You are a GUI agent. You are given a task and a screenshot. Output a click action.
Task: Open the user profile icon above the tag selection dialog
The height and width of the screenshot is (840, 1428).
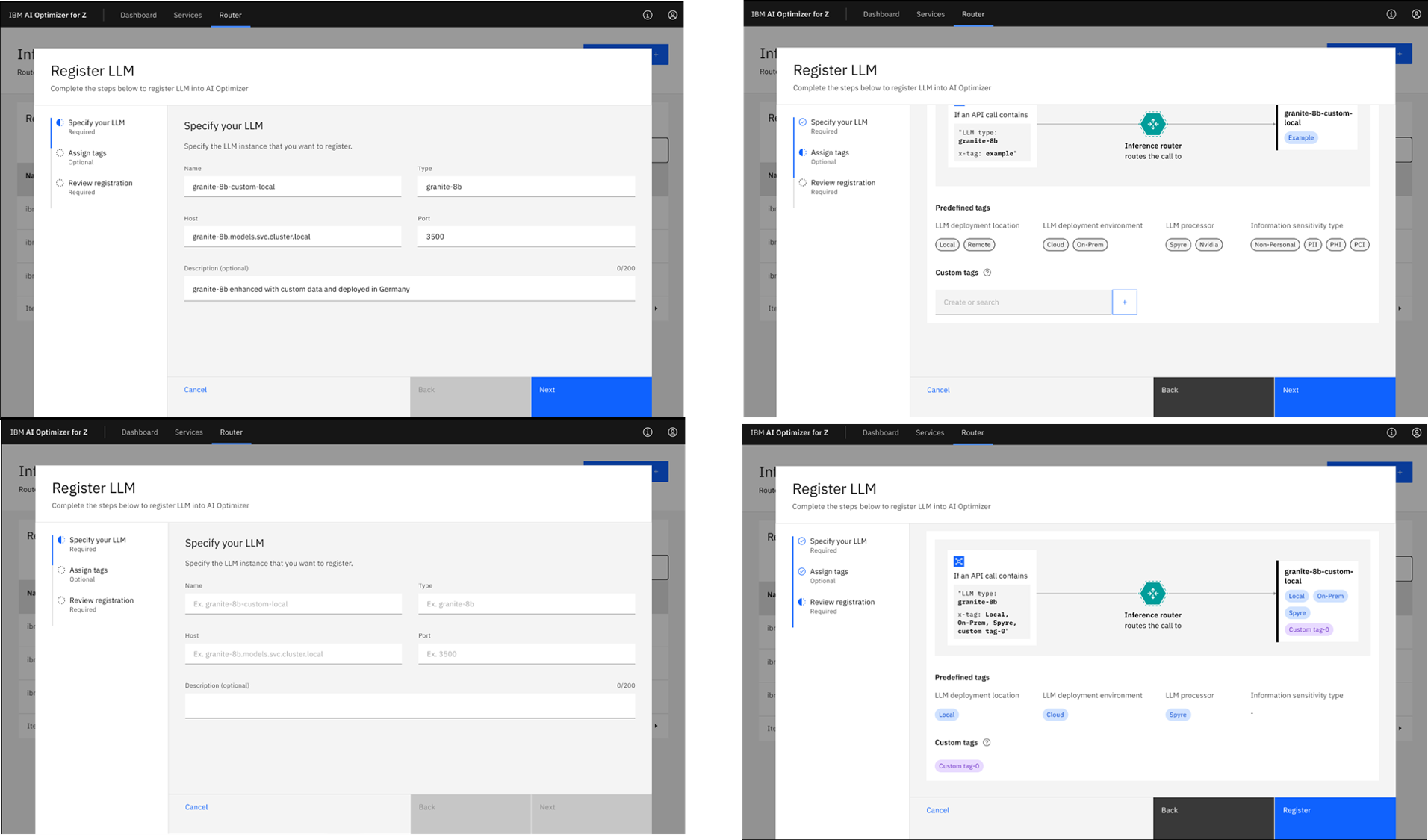(1416, 14)
